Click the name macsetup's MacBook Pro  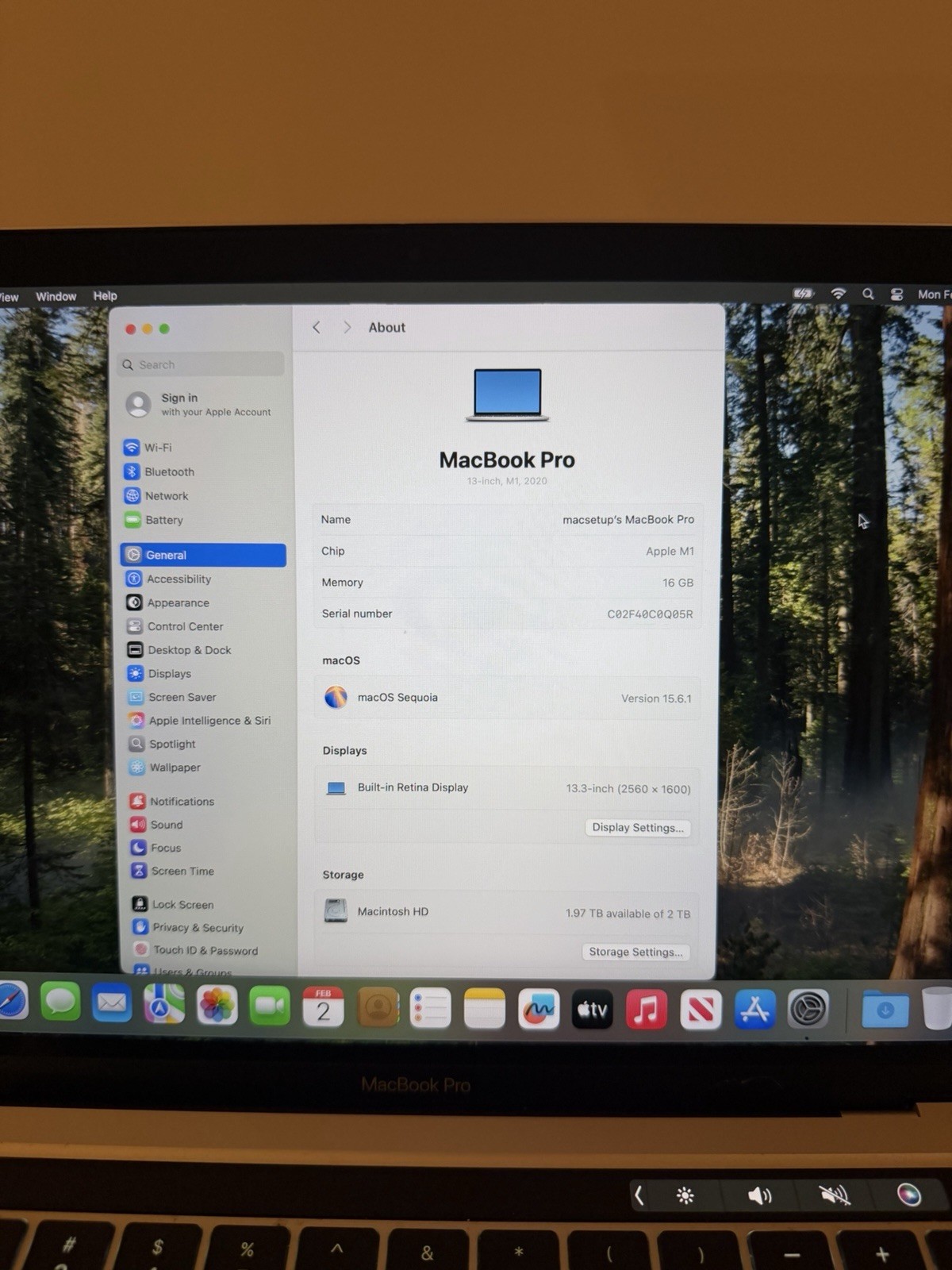(628, 519)
